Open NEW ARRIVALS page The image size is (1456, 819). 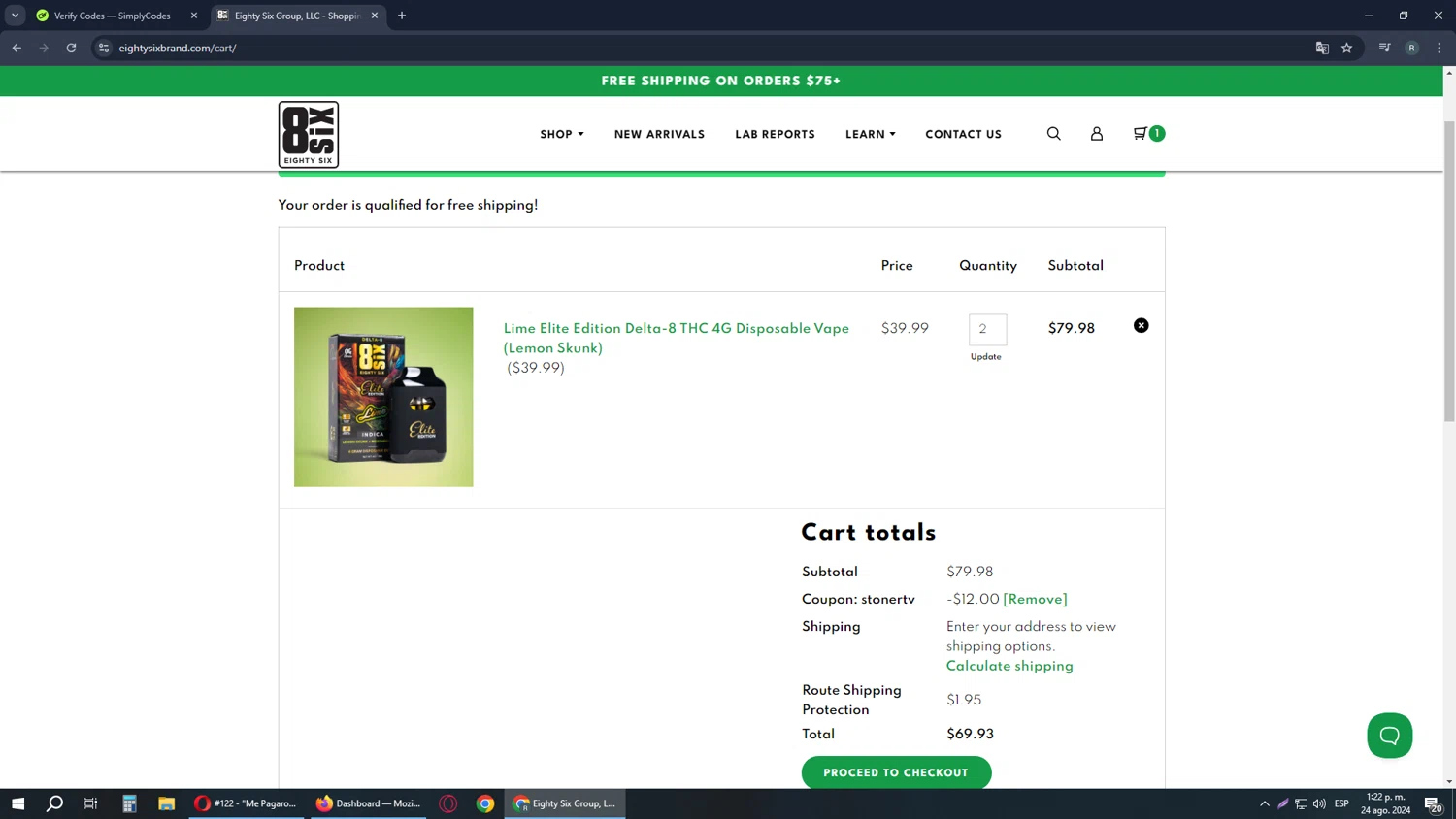pyautogui.click(x=659, y=135)
